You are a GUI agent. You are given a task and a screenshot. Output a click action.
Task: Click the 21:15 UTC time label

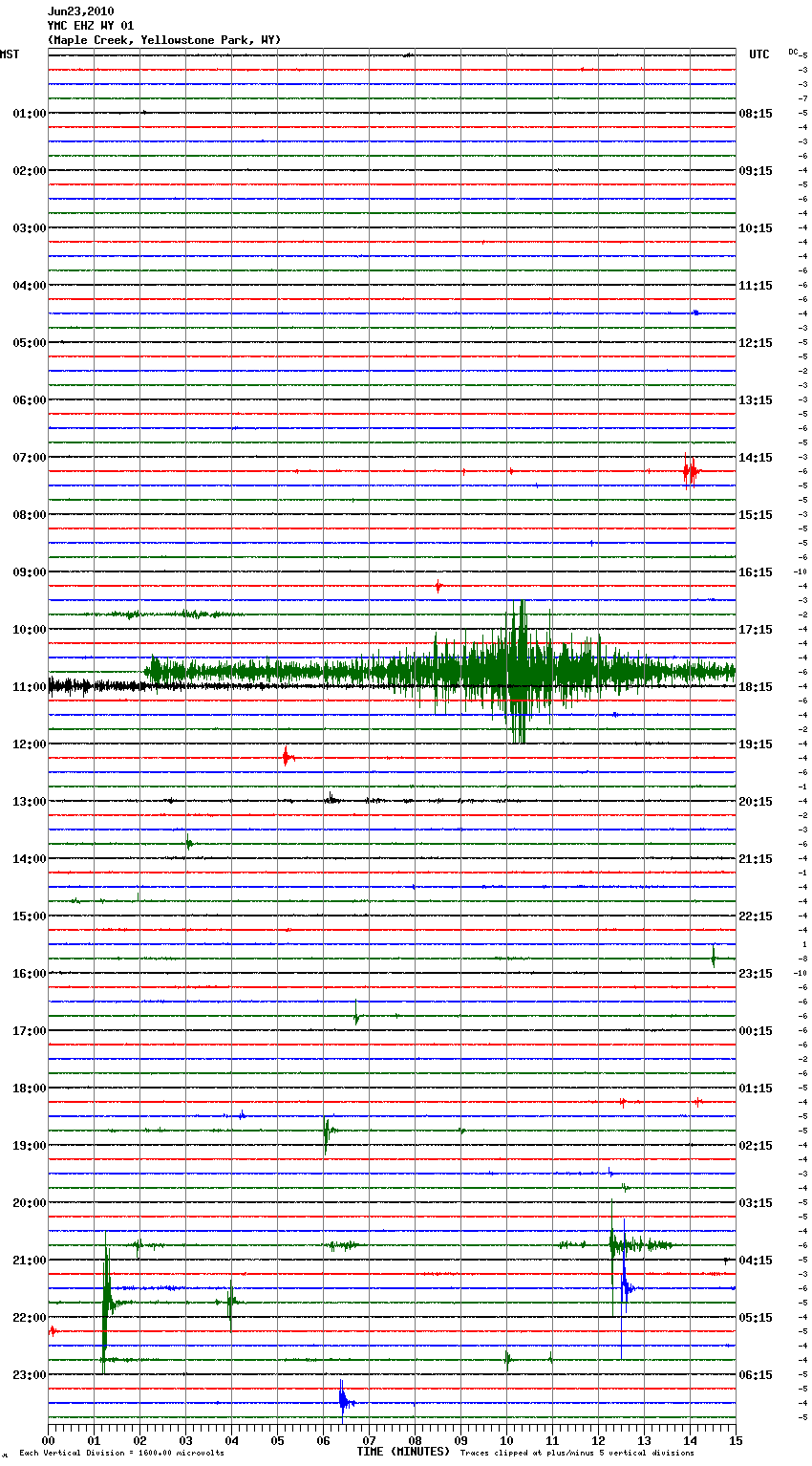point(756,859)
